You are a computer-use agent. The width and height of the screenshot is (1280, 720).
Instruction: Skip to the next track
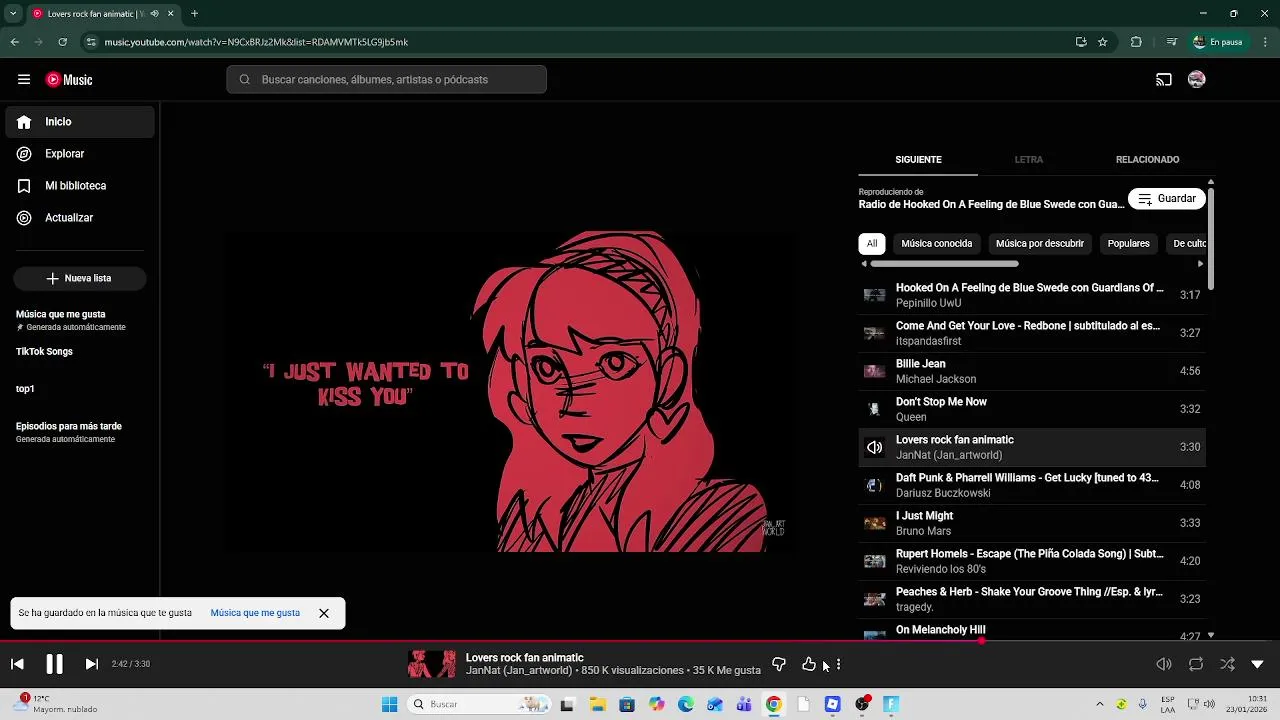tap(91, 664)
